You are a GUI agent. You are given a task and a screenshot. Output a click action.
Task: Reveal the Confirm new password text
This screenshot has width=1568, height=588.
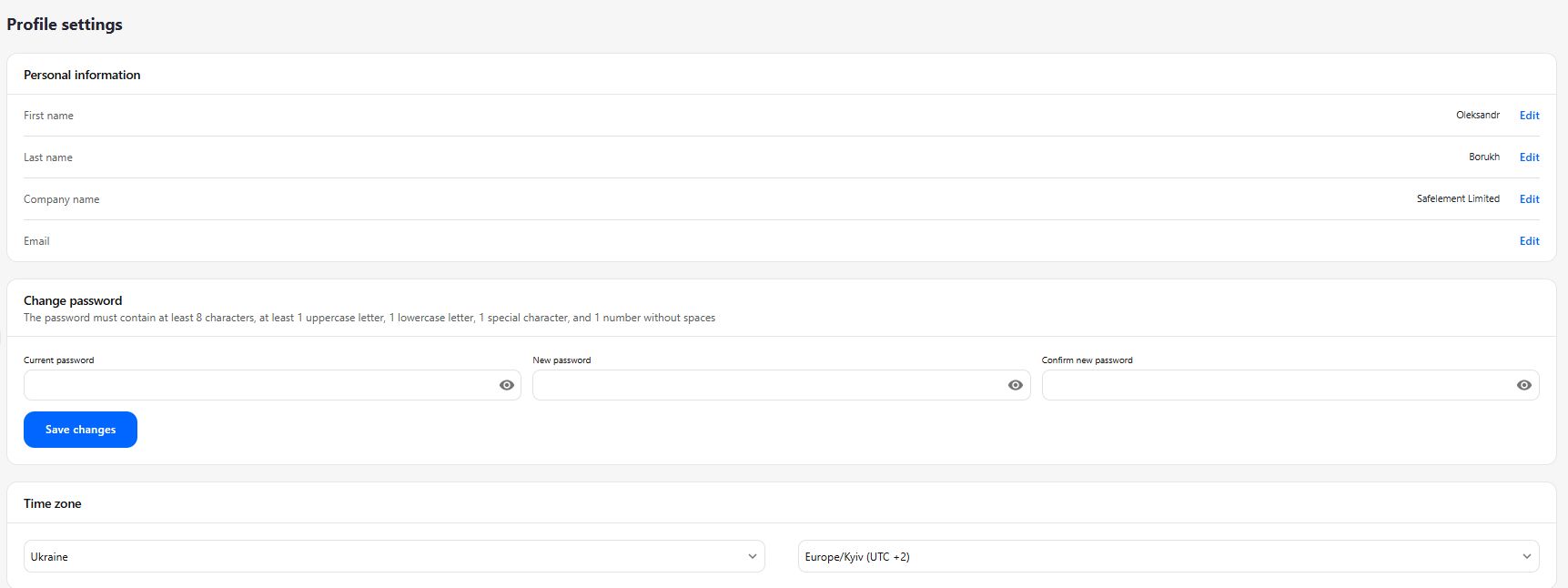[x=1524, y=385]
